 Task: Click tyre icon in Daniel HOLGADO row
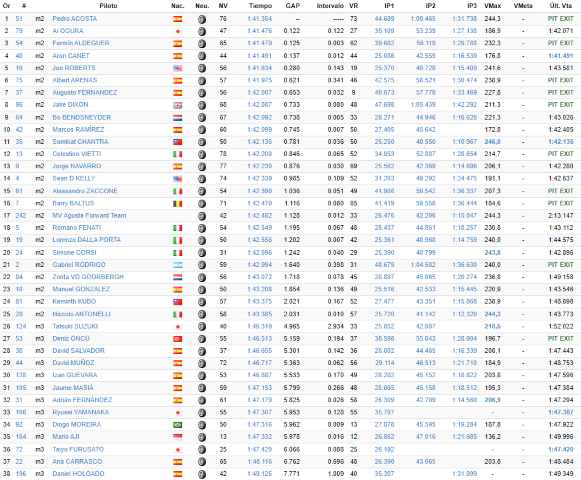(x=202, y=474)
